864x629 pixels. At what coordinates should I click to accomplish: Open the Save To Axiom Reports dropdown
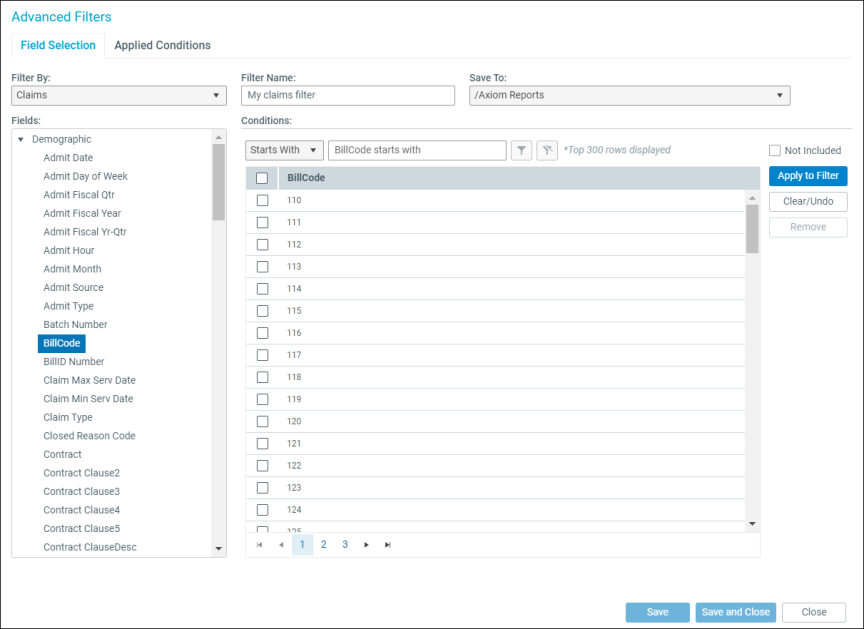[x=629, y=96]
